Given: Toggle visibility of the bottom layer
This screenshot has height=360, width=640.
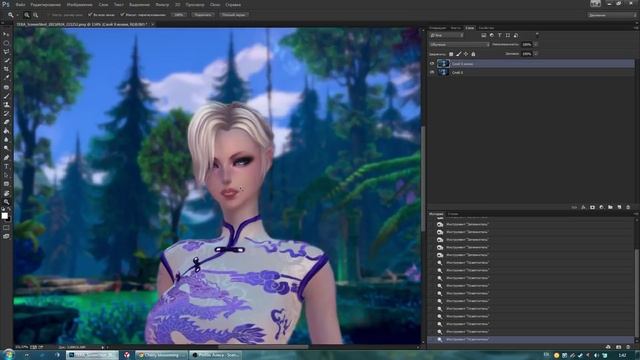Looking at the screenshot, I should pyautogui.click(x=432, y=72).
